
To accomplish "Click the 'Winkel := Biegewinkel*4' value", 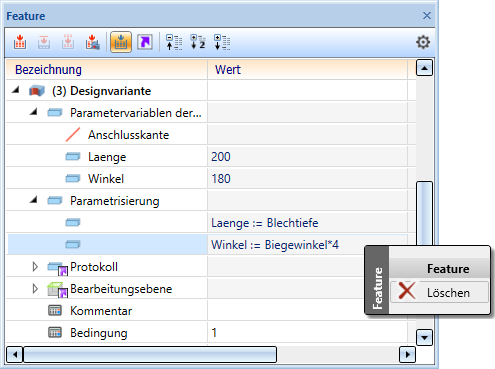I will pos(275,245).
